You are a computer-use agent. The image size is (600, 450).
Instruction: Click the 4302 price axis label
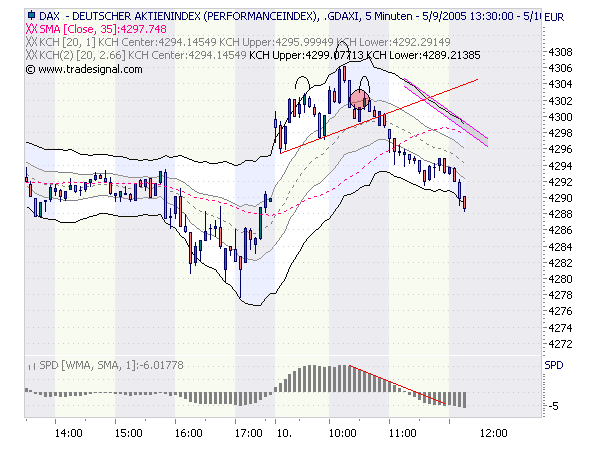[560, 101]
